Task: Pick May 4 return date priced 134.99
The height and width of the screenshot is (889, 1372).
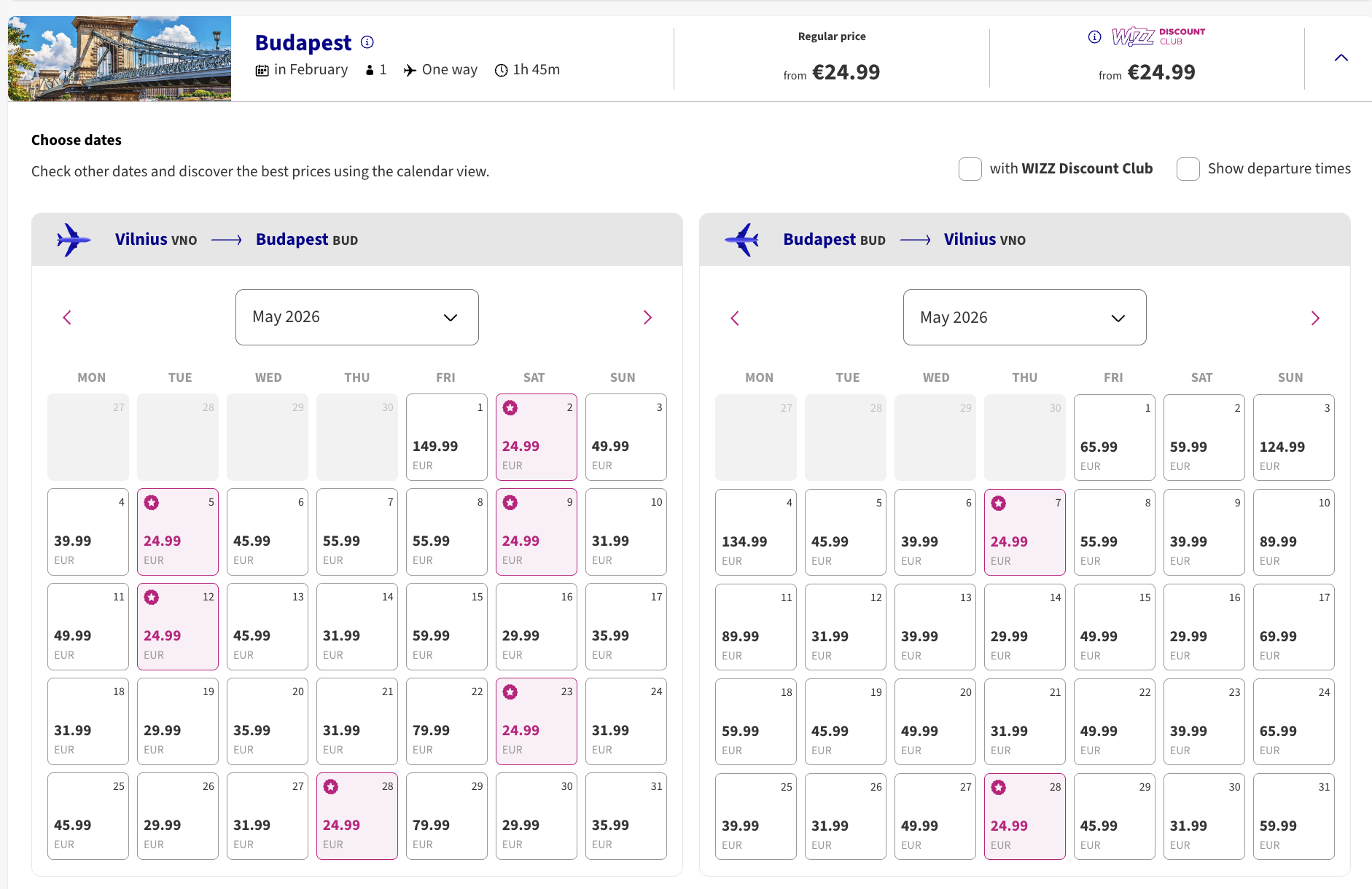Action: (755, 532)
